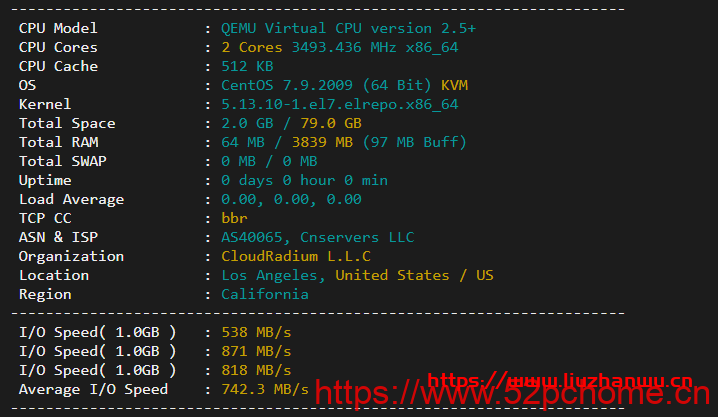Select the CPU Cores value line
This screenshot has width=718, height=417.
[x=340, y=48]
